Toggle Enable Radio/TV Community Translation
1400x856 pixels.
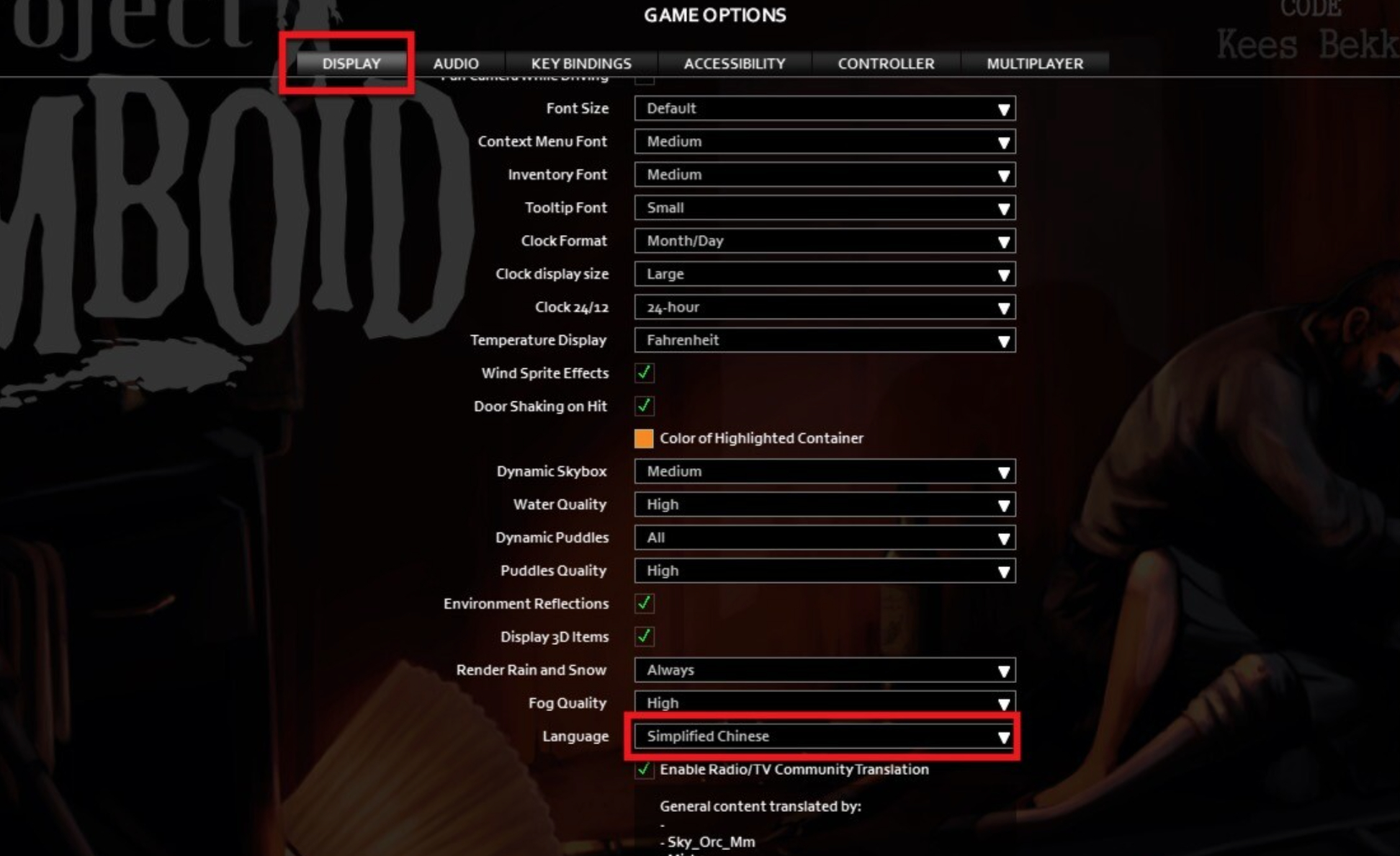(644, 770)
